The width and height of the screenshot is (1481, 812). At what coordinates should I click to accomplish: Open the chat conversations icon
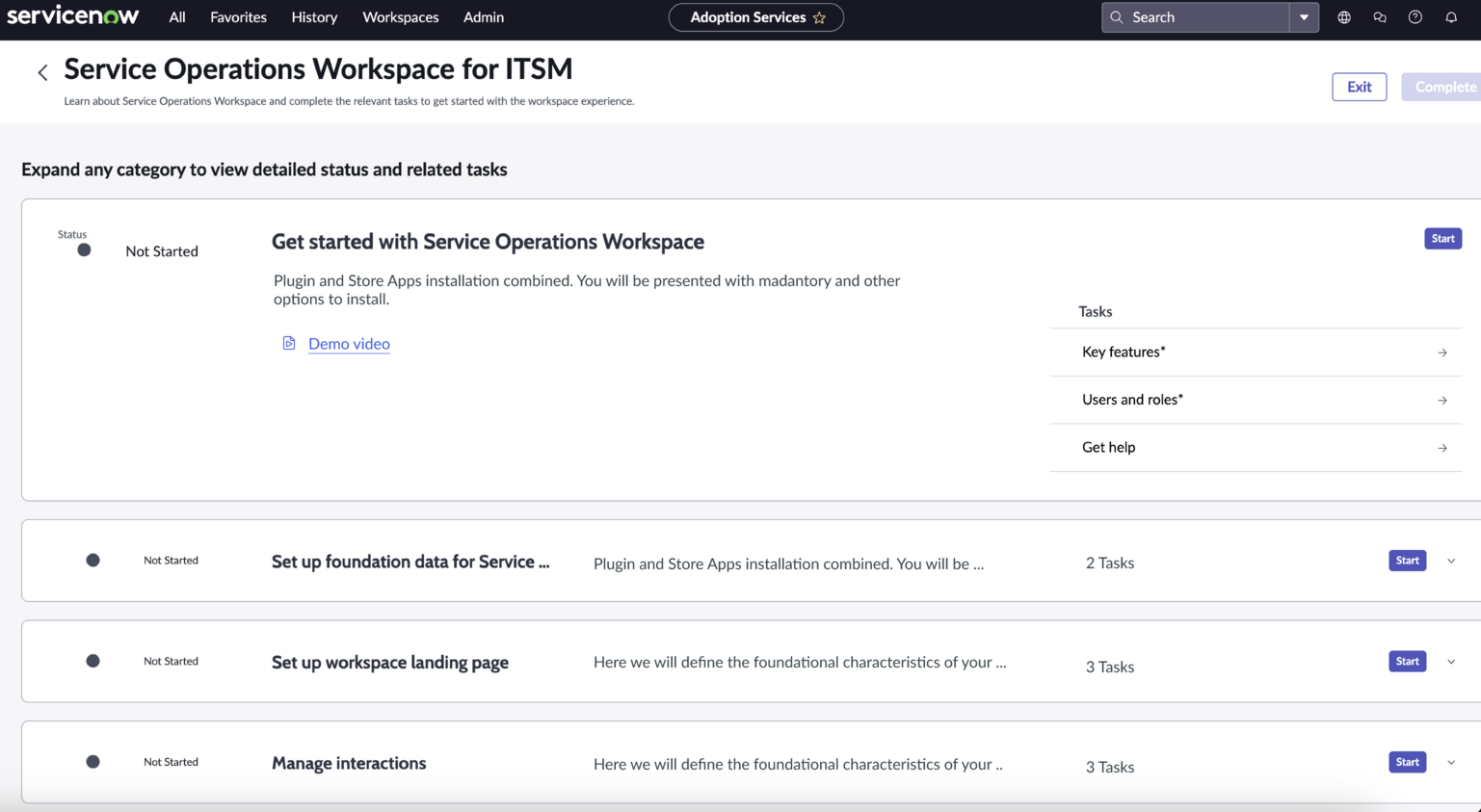click(x=1380, y=17)
